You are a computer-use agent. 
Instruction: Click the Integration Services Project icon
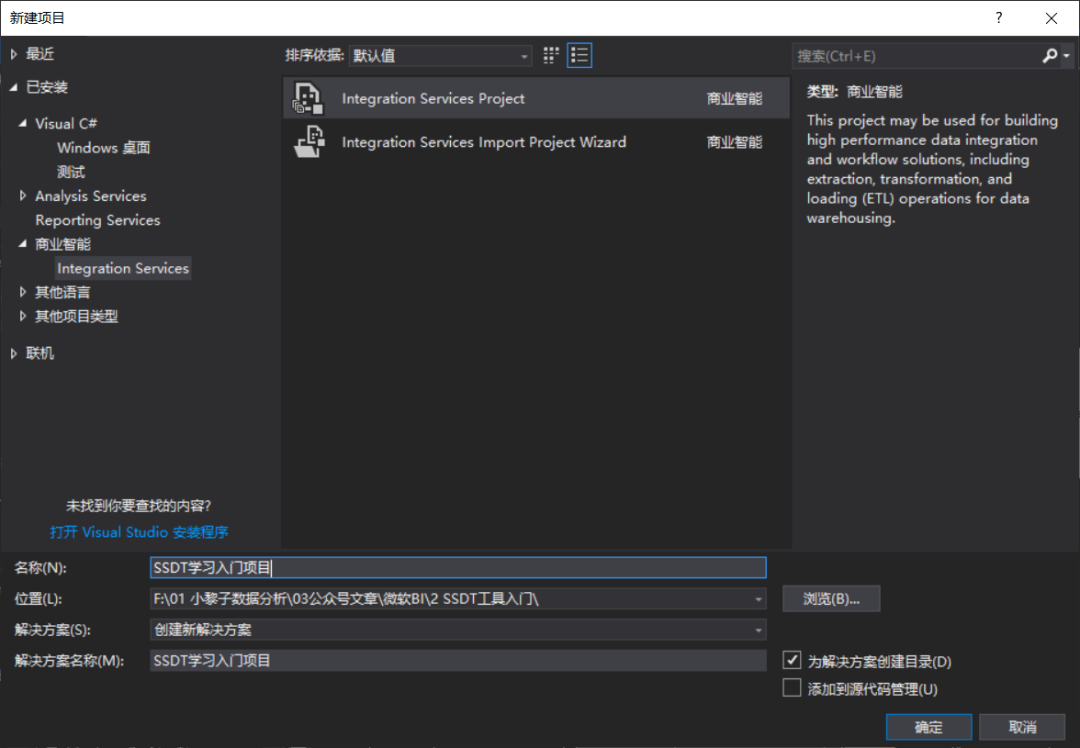[x=308, y=98]
